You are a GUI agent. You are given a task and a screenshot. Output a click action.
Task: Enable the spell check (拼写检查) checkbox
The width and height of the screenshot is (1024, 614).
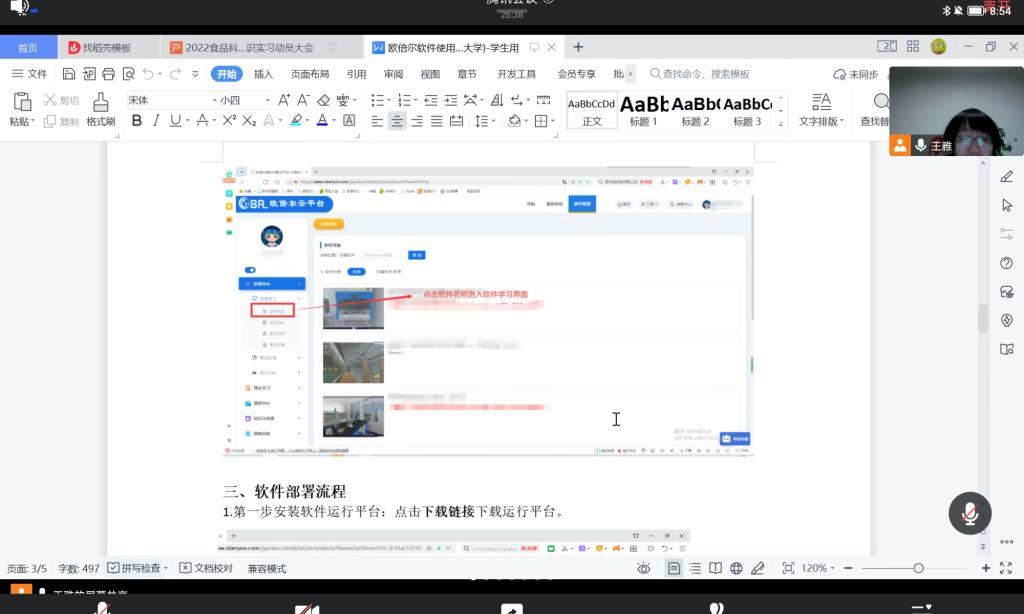[114, 568]
